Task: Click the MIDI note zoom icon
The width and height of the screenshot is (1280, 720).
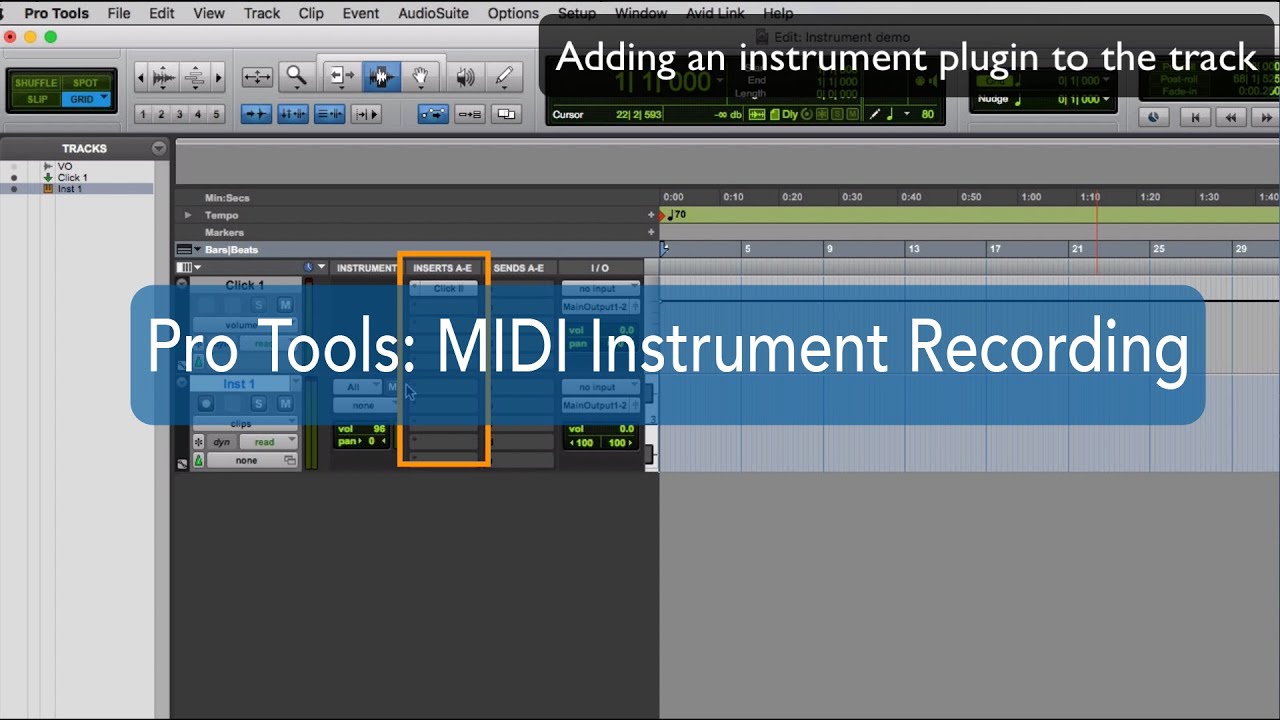Action: 195,76
